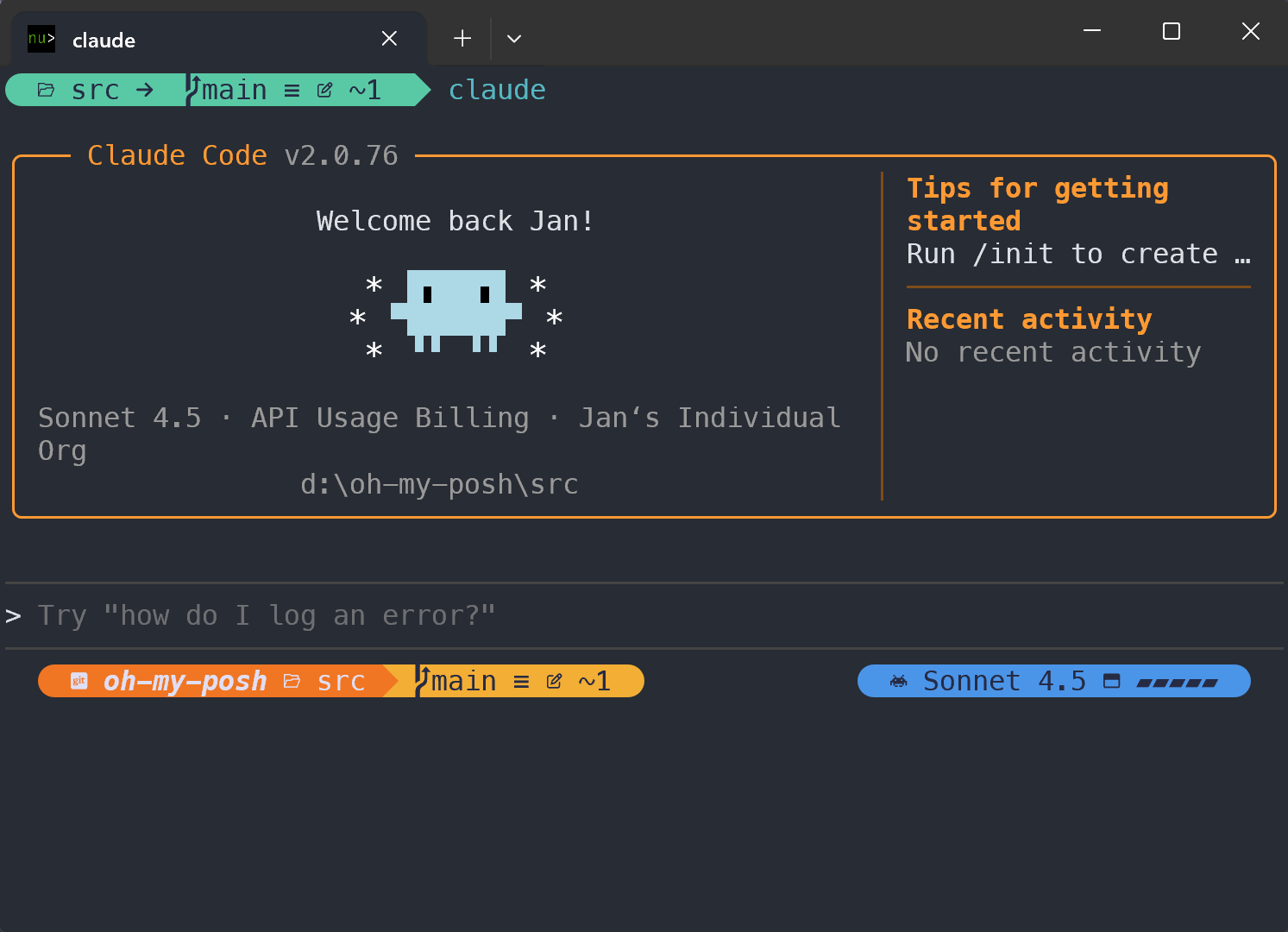Click the pencil icon in the top green prompt
1288x932 pixels.
324,89
